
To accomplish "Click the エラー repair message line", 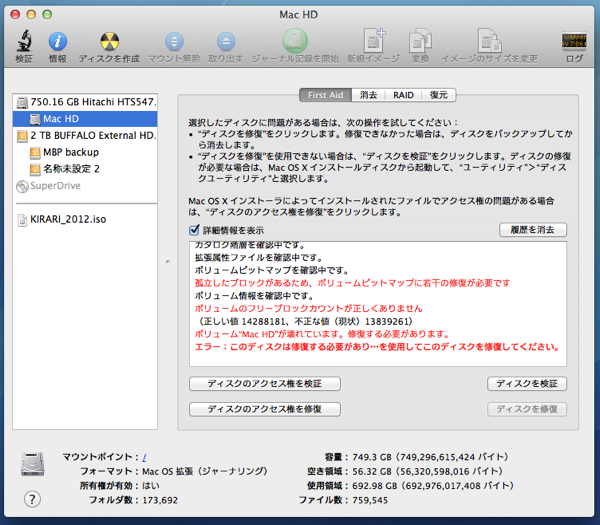I will coord(377,347).
